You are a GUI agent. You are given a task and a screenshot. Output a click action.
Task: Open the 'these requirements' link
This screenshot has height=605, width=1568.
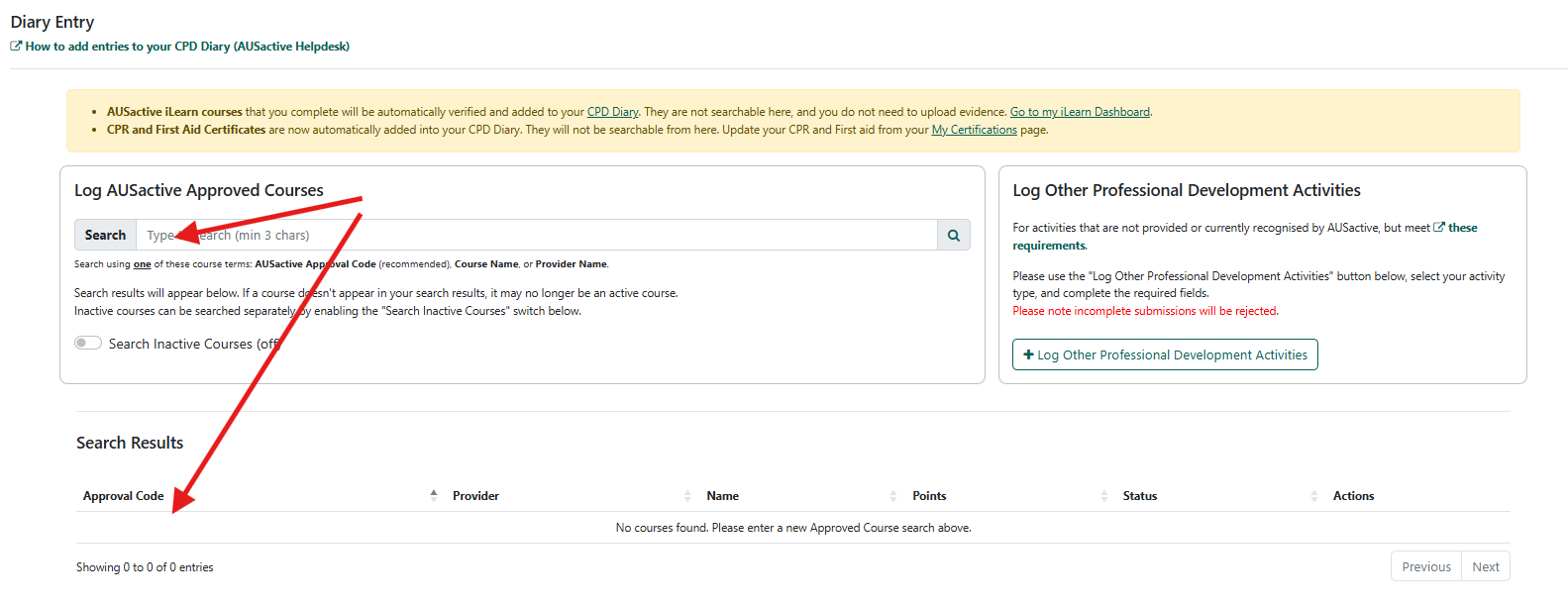pos(1245,237)
